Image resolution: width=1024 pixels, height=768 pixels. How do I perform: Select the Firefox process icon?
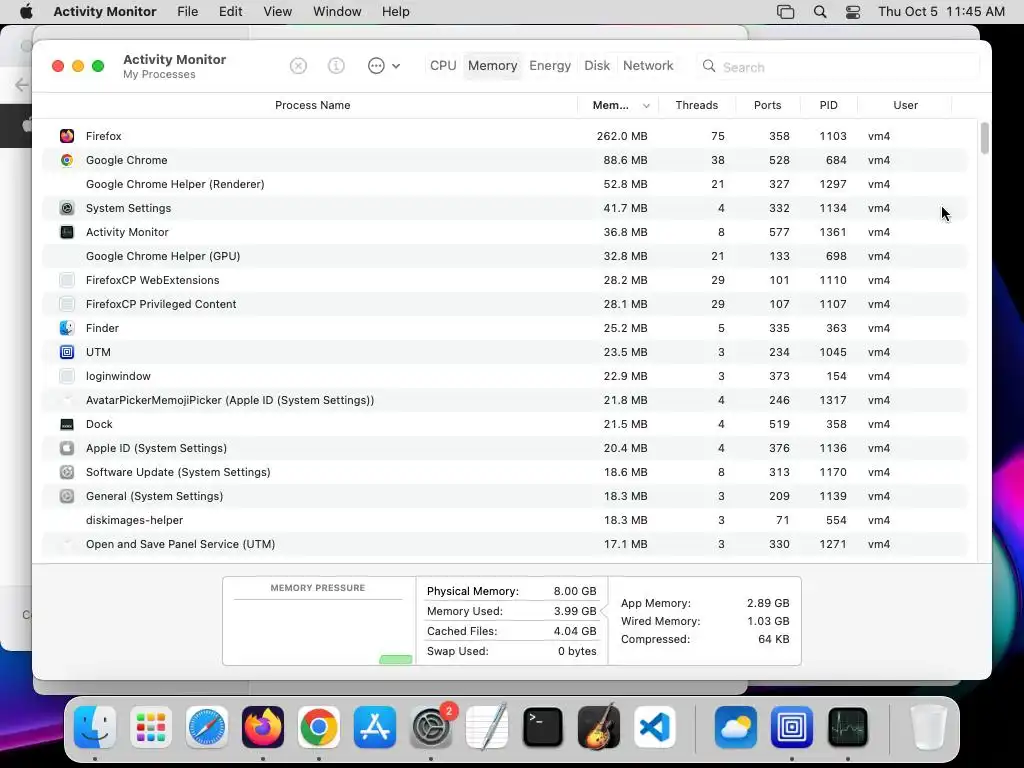67,136
